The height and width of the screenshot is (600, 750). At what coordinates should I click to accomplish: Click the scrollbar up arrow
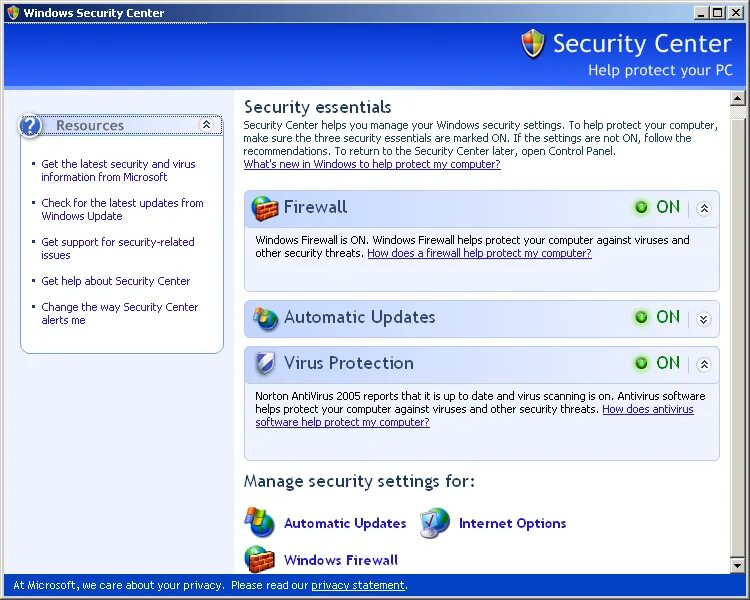(738, 99)
